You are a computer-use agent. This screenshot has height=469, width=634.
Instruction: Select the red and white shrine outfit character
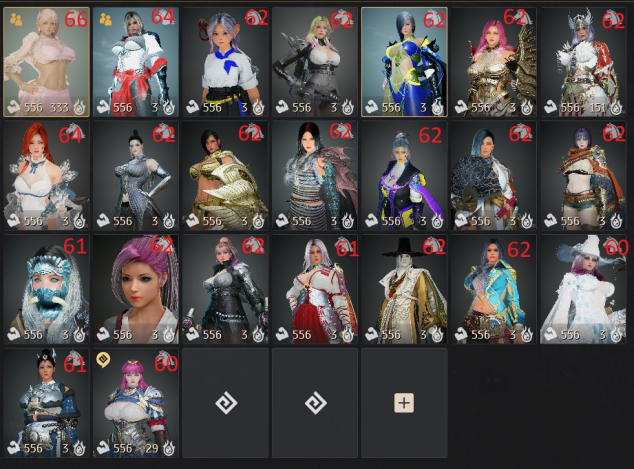pyautogui.click(x=315, y=289)
